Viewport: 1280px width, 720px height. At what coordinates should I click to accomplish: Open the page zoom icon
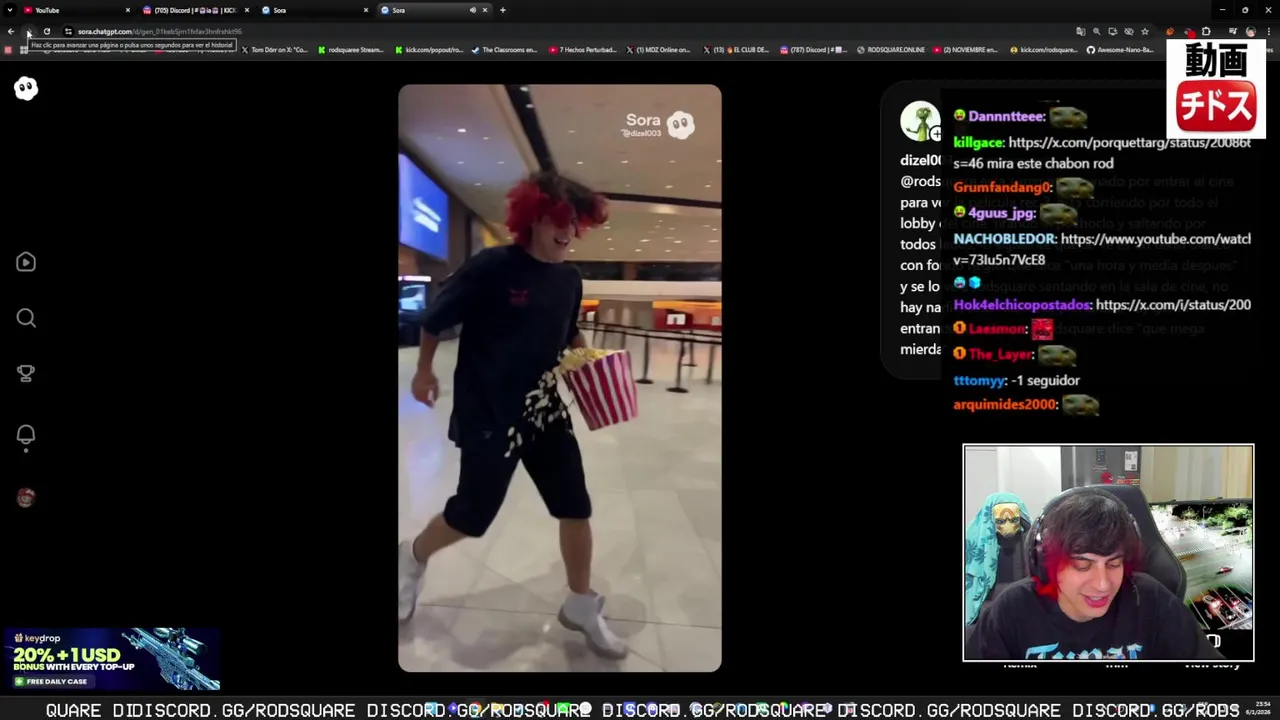point(1096,31)
